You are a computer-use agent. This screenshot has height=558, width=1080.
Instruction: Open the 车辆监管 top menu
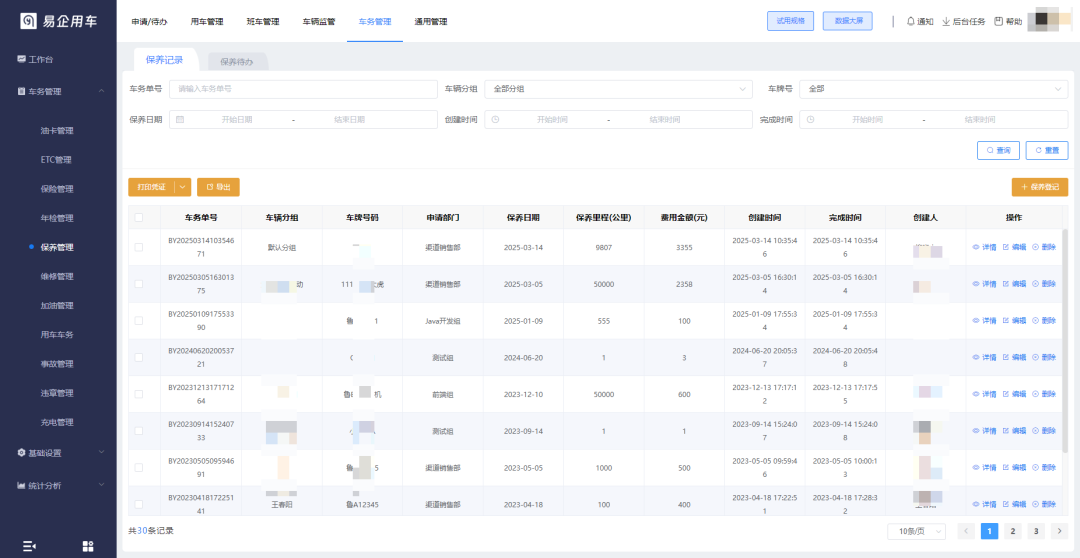[319, 21]
